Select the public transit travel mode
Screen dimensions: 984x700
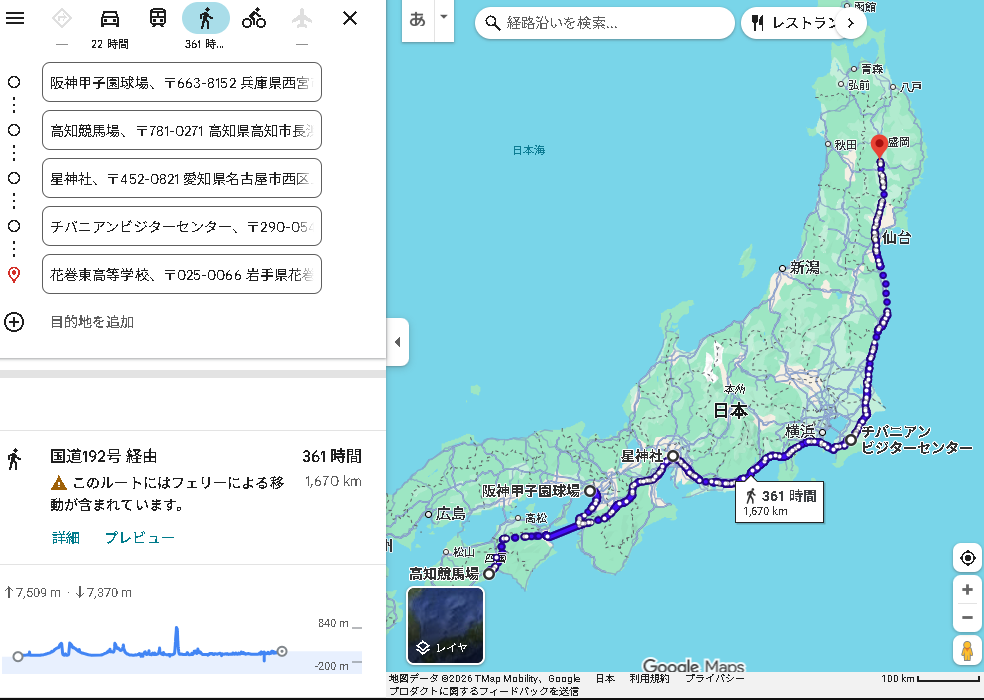point(158,18)
